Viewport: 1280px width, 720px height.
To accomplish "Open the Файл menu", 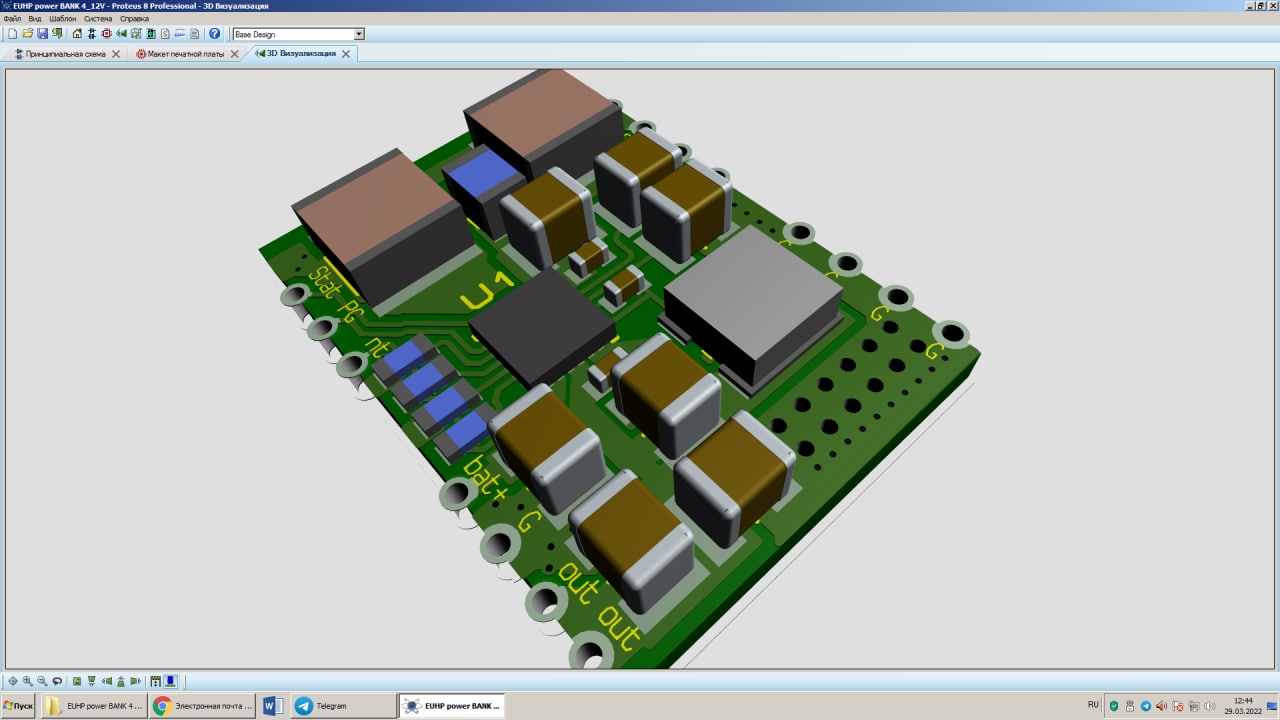I will (12, 19).
